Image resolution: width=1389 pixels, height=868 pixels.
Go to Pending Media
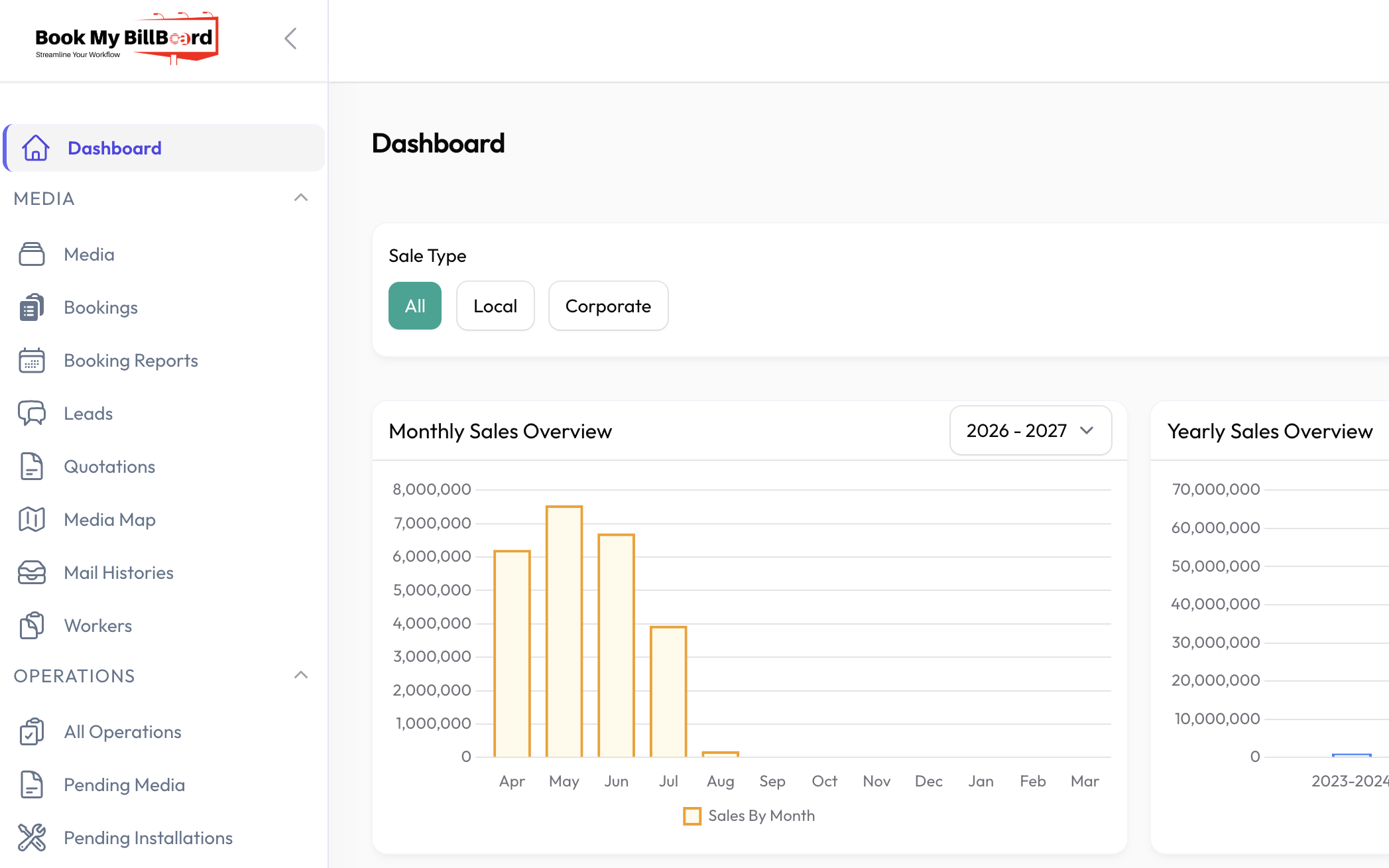coord(124,785)
